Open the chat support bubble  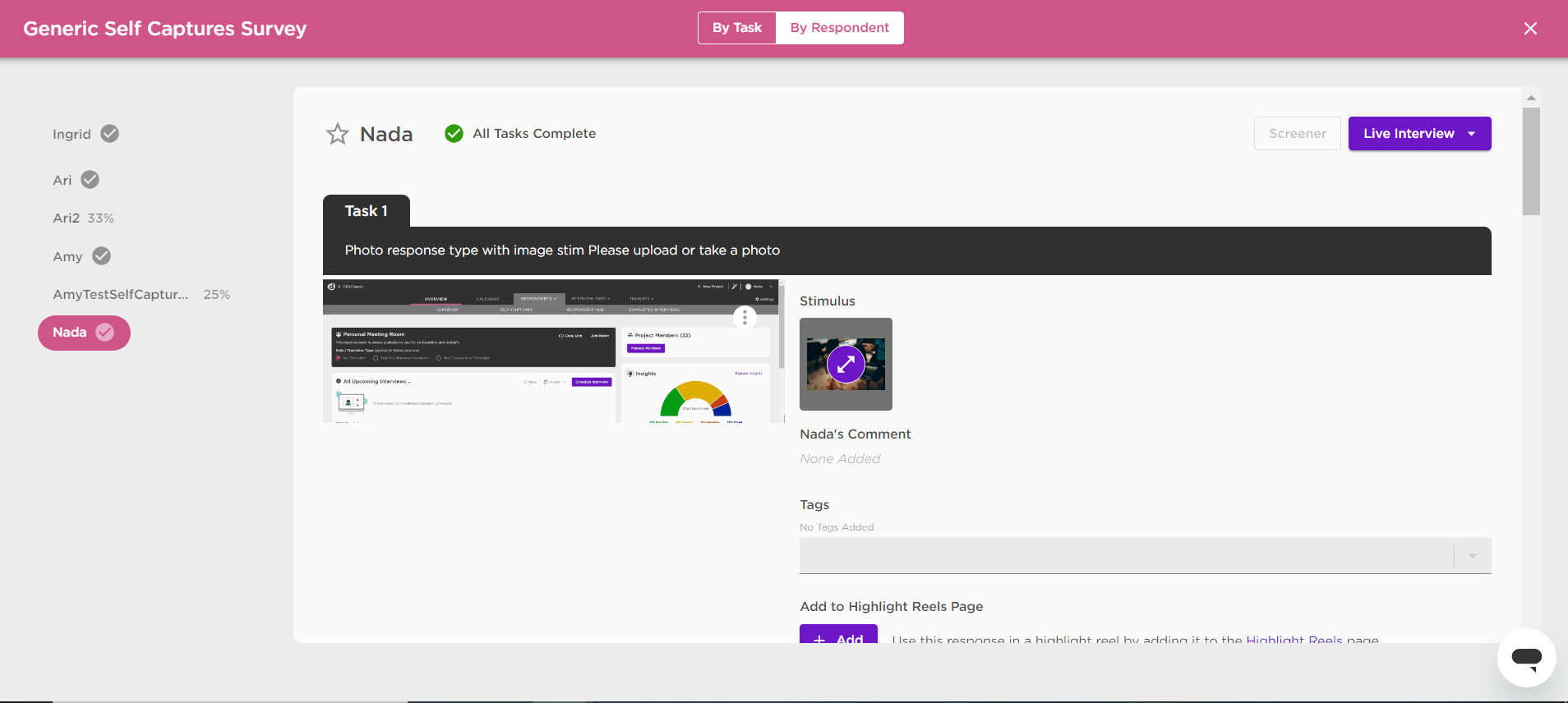[1526, 657]
